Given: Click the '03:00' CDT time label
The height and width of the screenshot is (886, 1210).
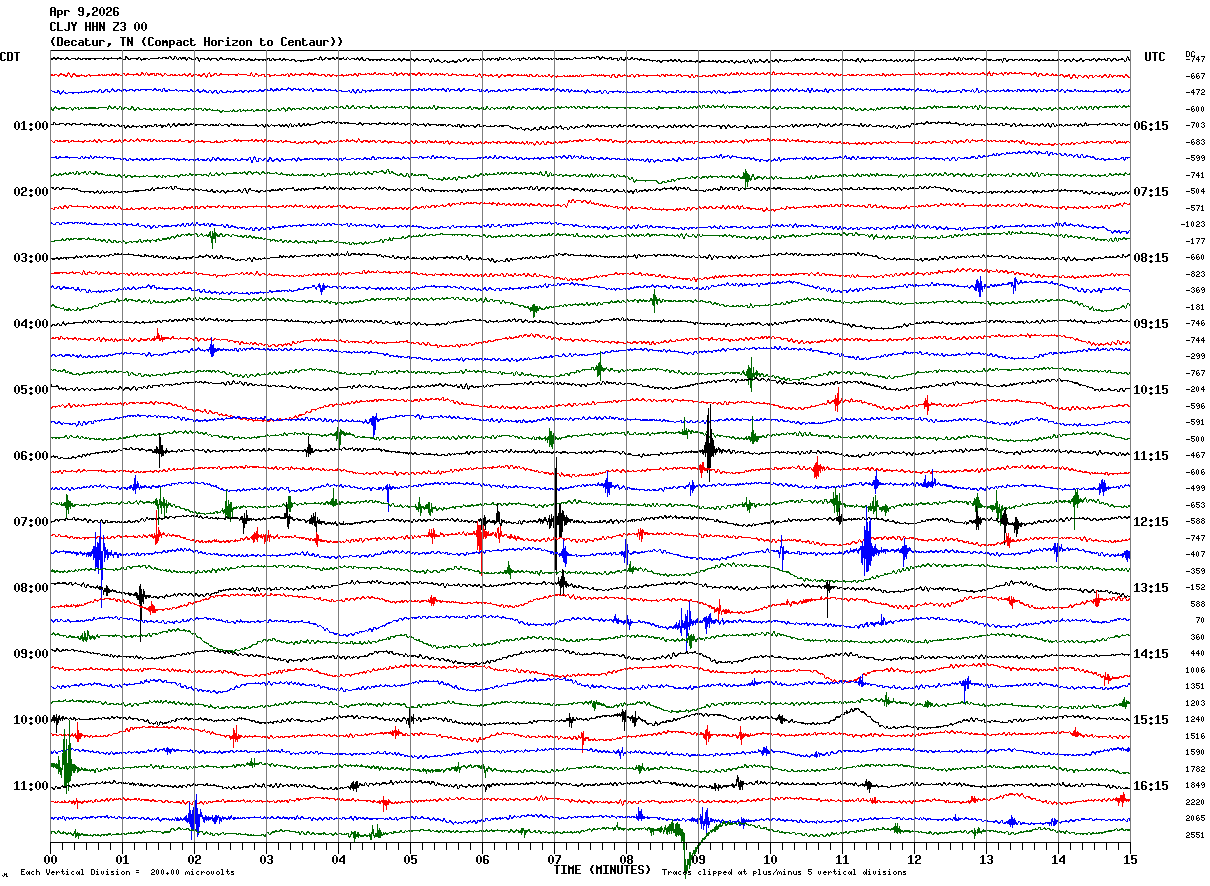Looking at the screenshot, I should (31, 258).
